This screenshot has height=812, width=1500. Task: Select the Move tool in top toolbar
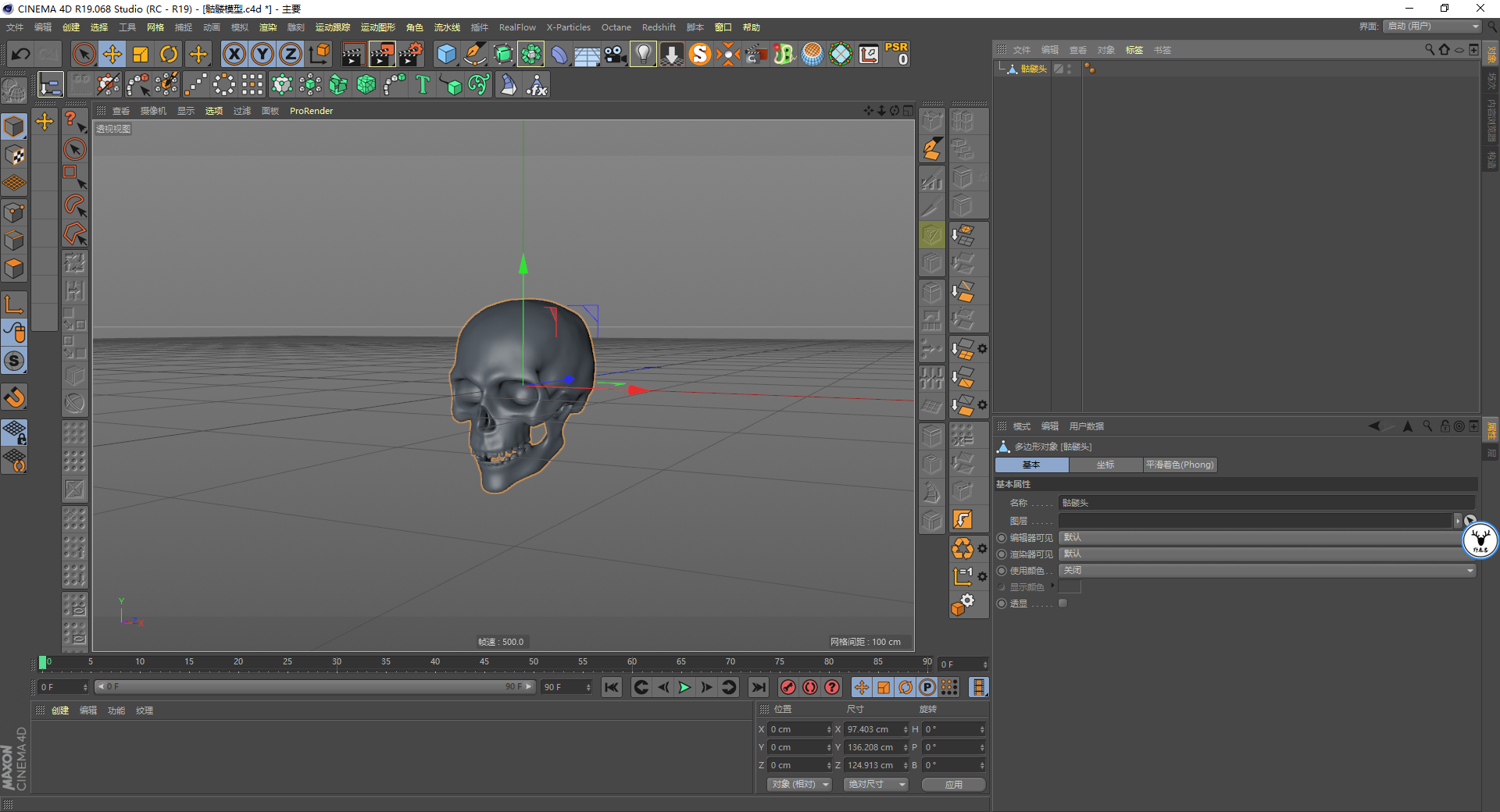click(x=112, y=54)
